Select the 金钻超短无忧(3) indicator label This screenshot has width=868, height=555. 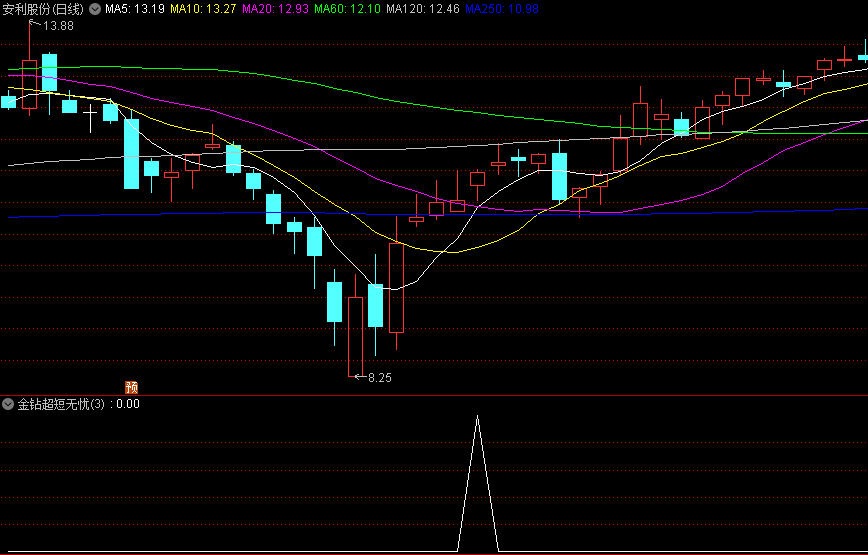pyautogui.click(x=61, y=404)
